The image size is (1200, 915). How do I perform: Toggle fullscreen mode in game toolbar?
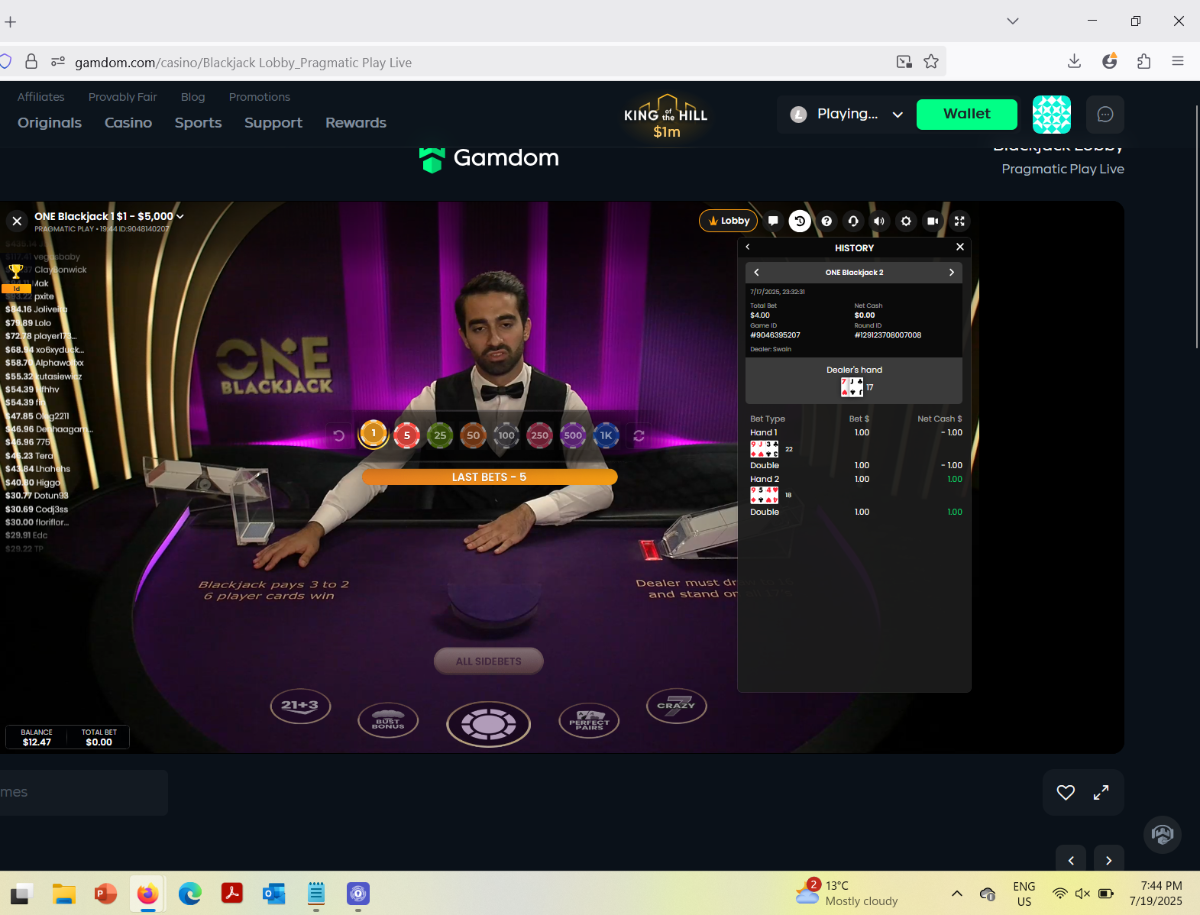click(x=960, y=221)
